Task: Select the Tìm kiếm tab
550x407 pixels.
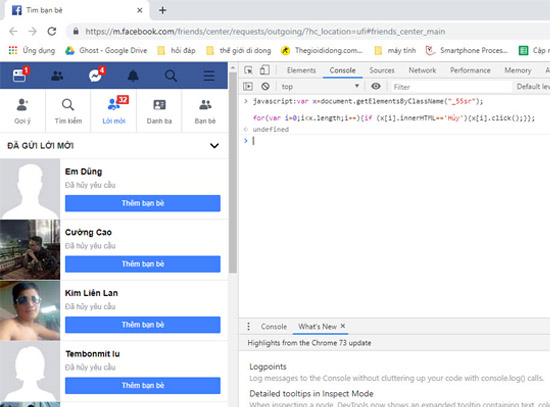Action: tap(68, 111)
